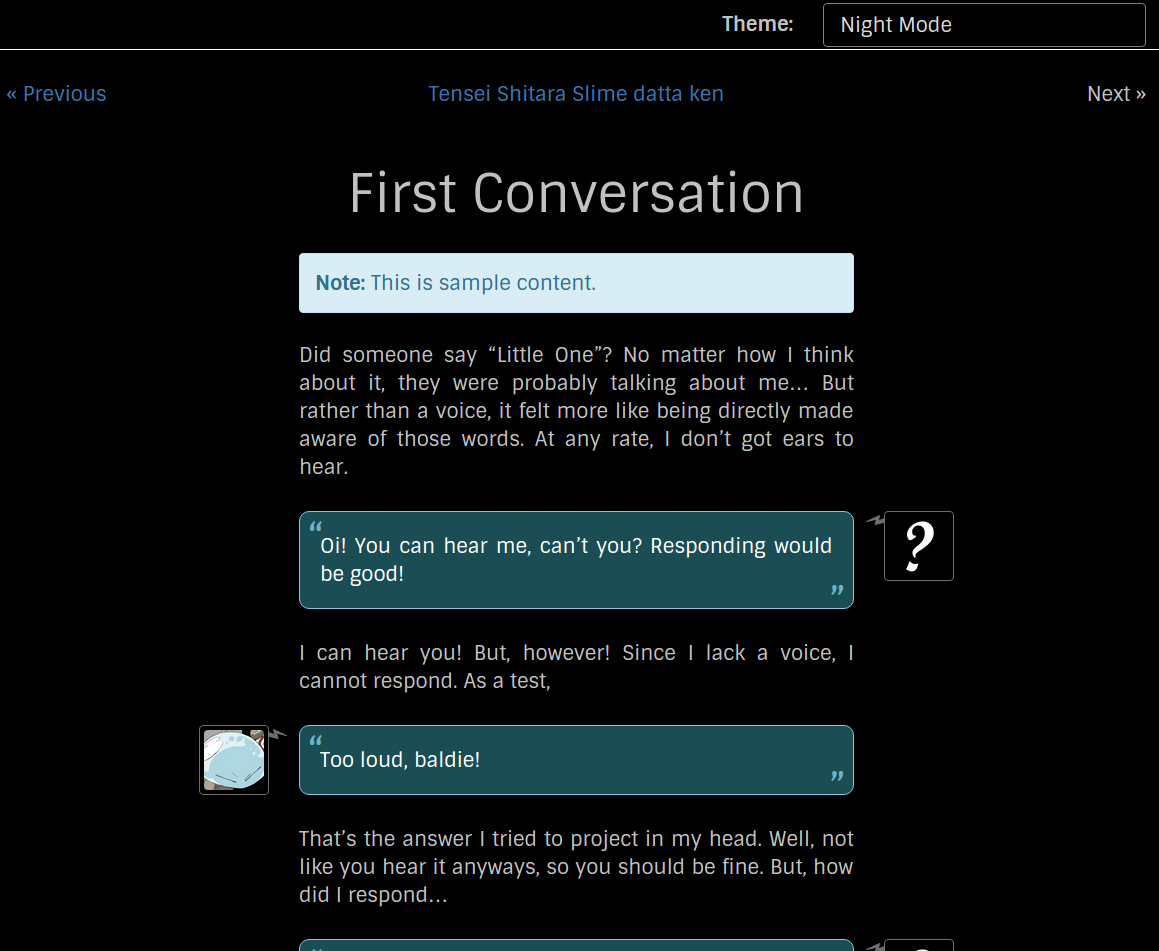
Task: Click the "This is sample content" note box
Action: point(576,283)
